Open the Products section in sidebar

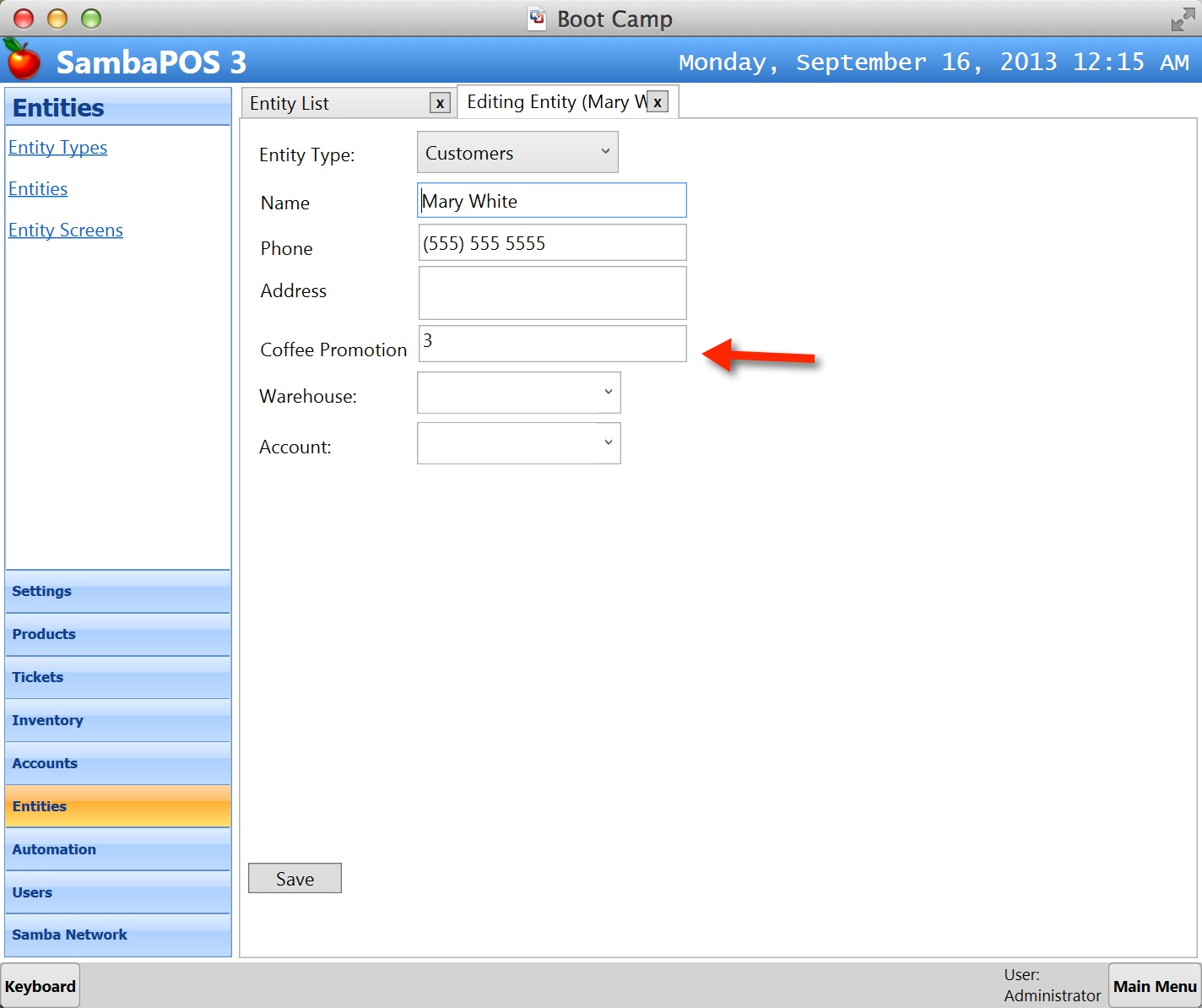118,635
